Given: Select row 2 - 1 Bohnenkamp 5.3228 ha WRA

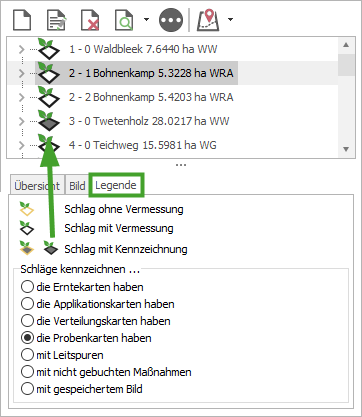Looking at the screenshot, I should tap(151, 73).
